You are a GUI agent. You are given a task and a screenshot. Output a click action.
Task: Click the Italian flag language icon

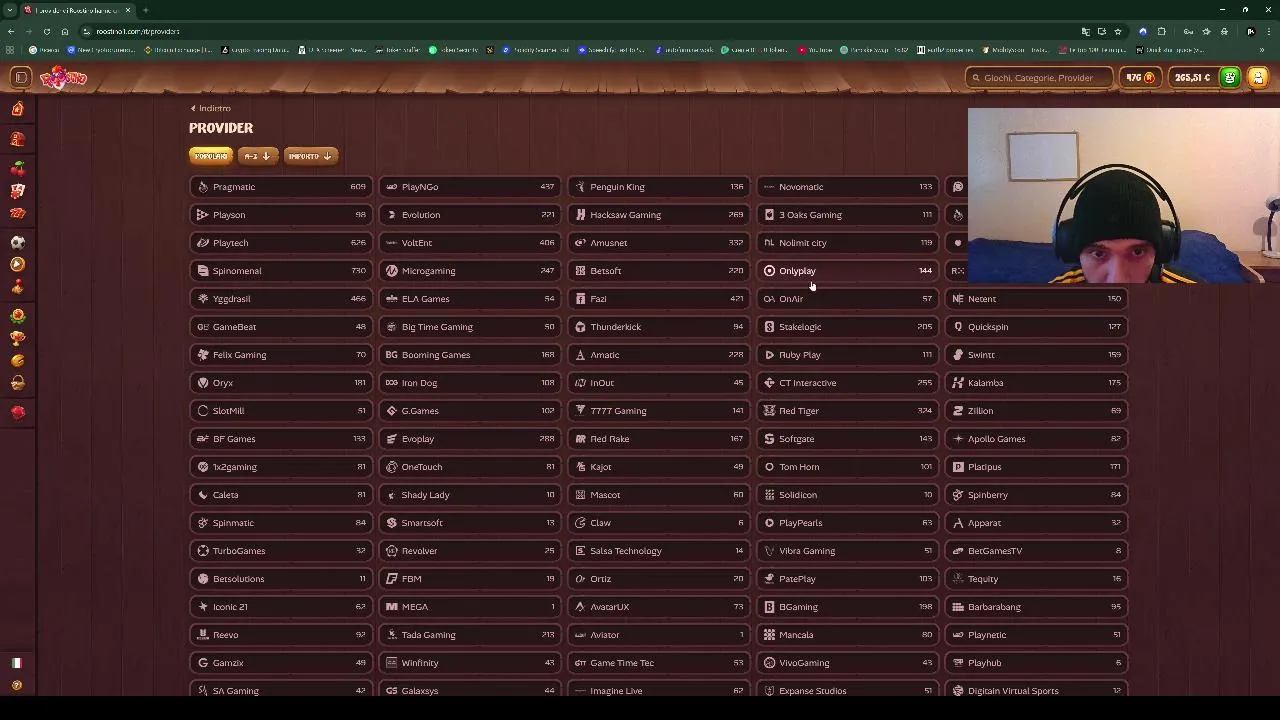[x=16, y=663]
